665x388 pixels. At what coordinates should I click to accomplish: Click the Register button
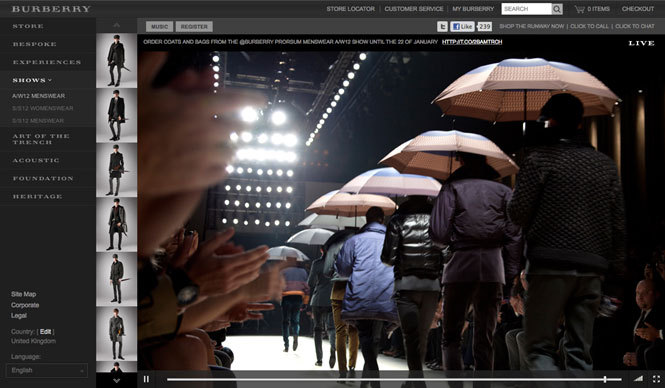coord(194,27)
